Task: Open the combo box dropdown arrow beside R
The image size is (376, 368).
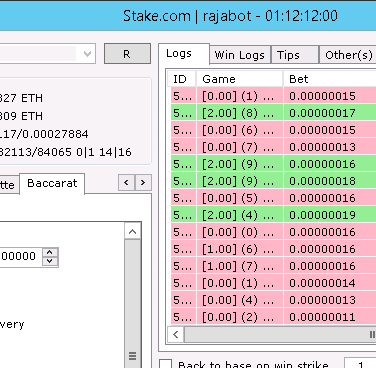Action: [x=87, y=54]
